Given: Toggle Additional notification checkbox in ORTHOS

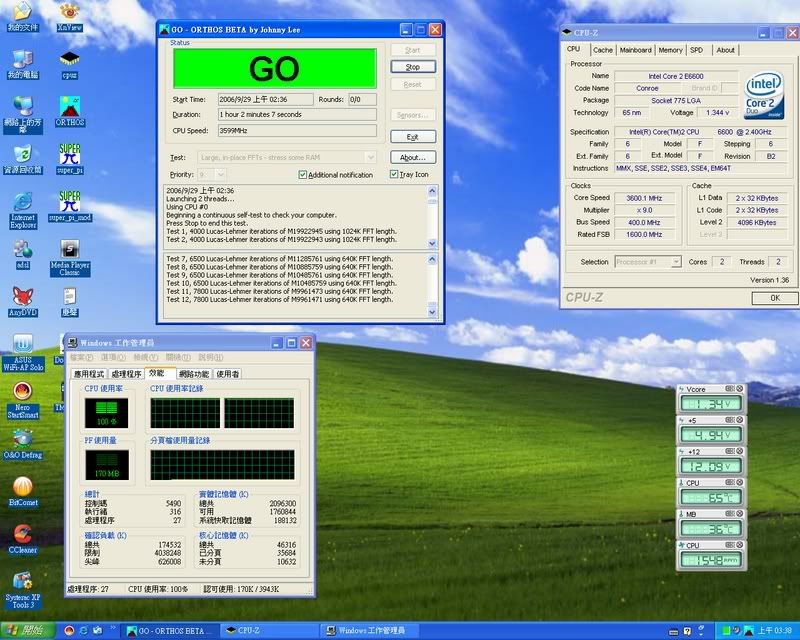Looking at the screenshot, I should tap(303, 175).
